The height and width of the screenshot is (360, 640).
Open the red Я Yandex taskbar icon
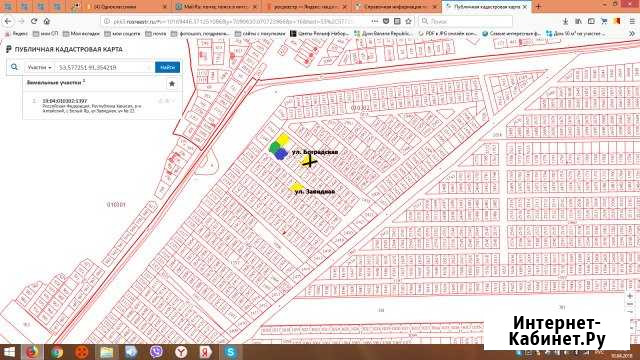pyautogui.click(x=206, y=352)
